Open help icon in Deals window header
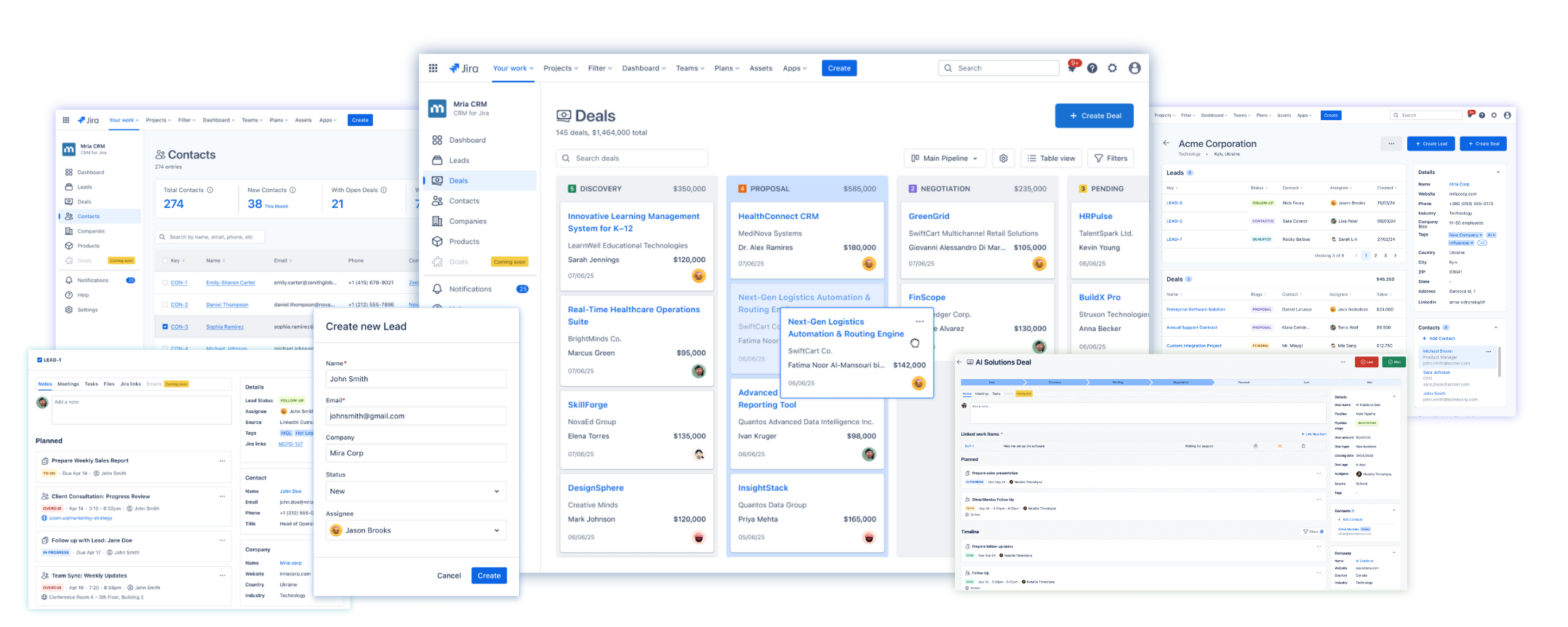The width and height of the screenshot is (1568, 627). click(1092, 68)
